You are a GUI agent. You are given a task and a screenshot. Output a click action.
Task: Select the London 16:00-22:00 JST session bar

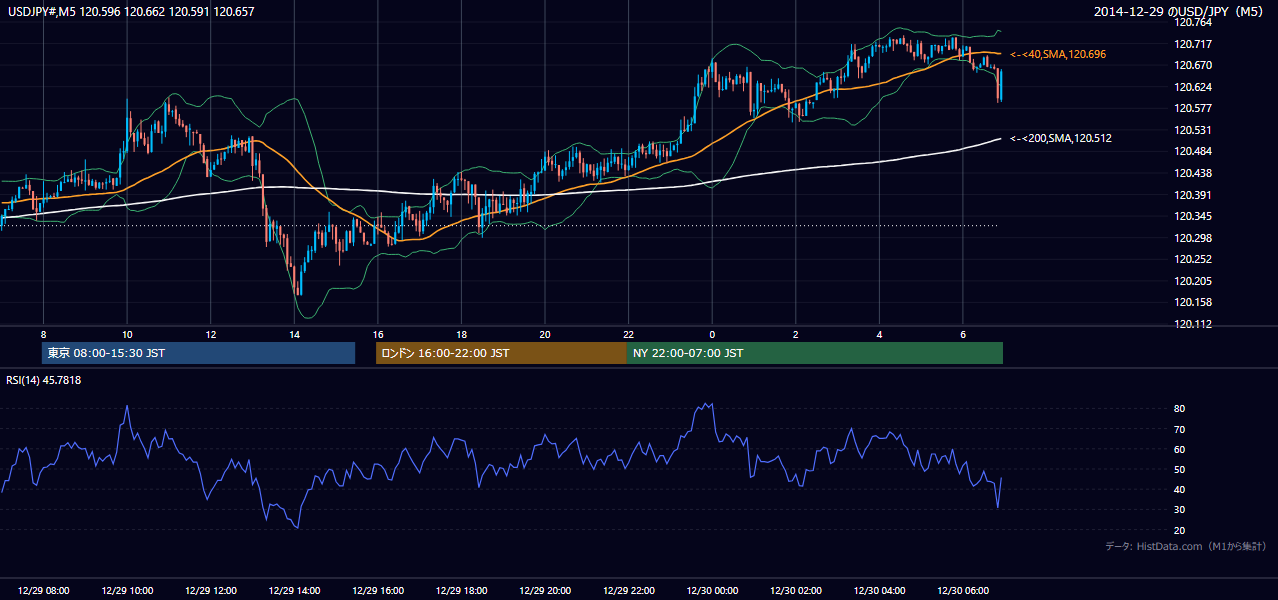(x=501, y=353)
